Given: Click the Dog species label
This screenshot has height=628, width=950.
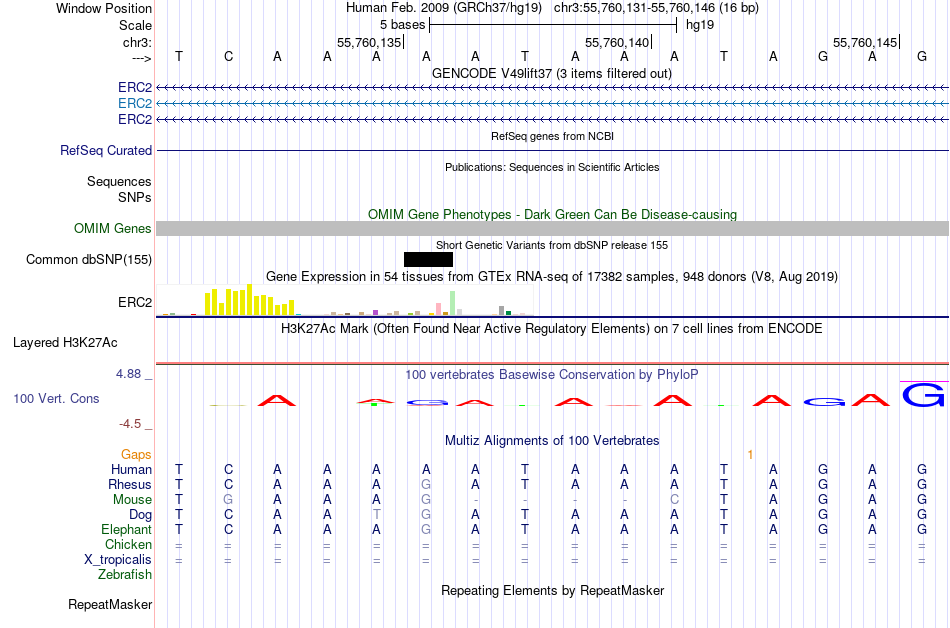Looking at the screenshot, I should [x=141, y=515].
